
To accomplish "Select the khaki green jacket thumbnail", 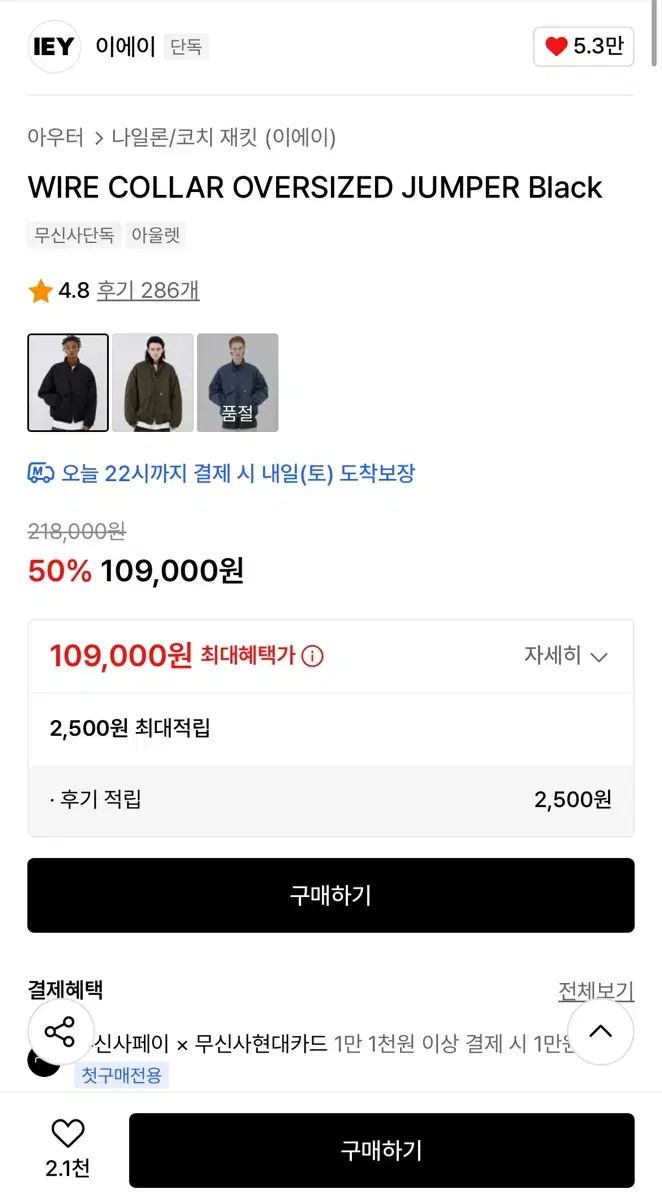I will [x=153, y=383].
